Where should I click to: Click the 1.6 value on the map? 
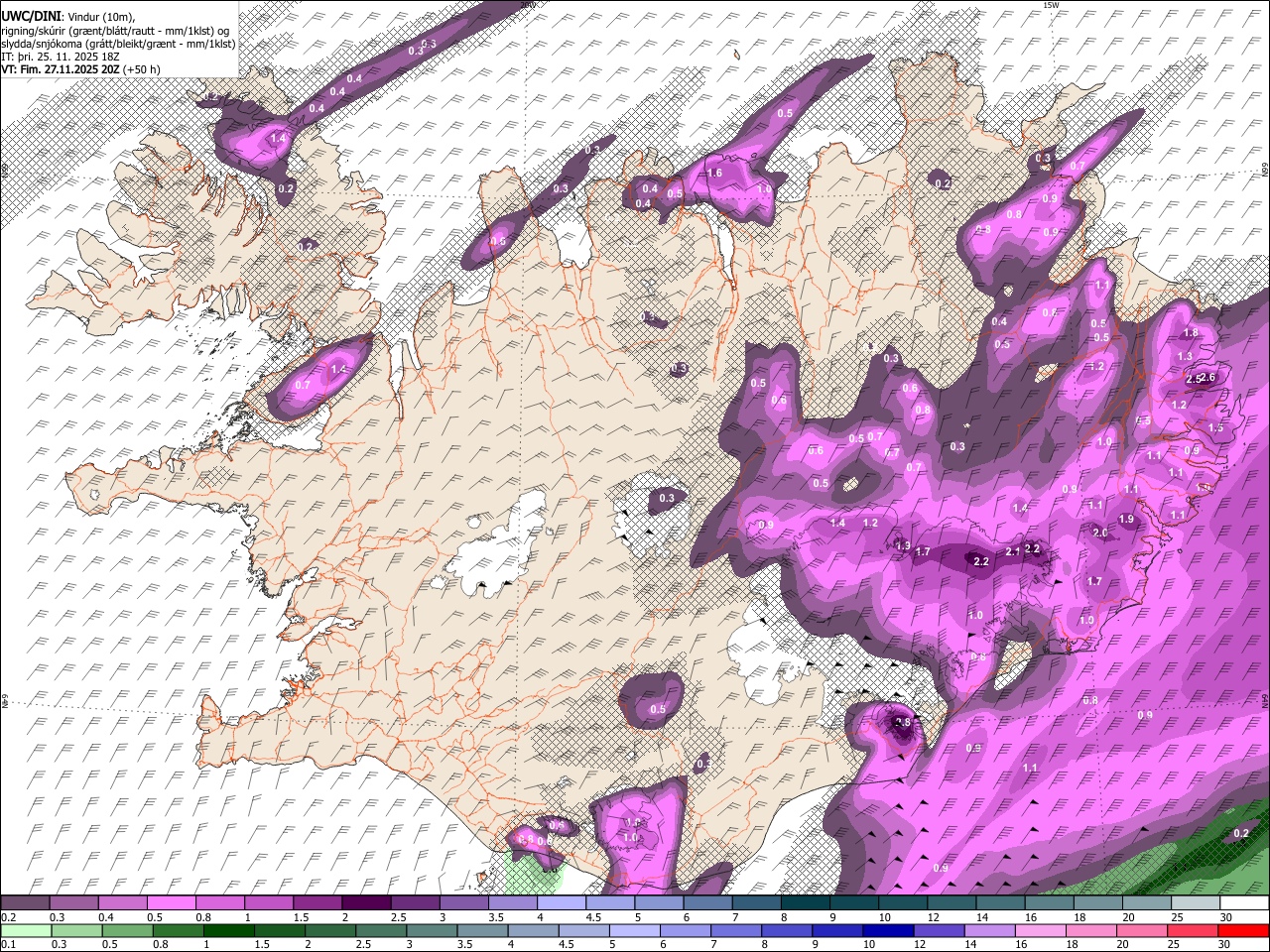[x=714, y=173]
